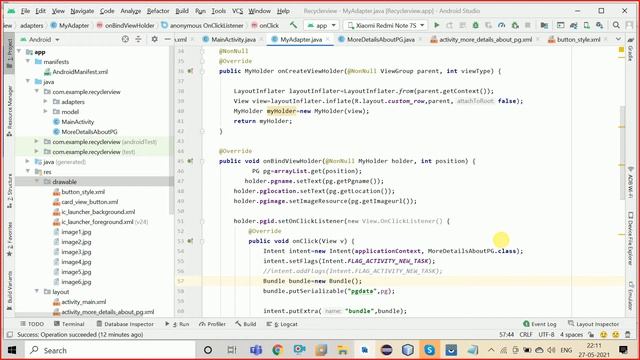This screenshot has width=640, height=360.
Task: Click the Debug app bug icon
Action: click(x=476, y=25)
